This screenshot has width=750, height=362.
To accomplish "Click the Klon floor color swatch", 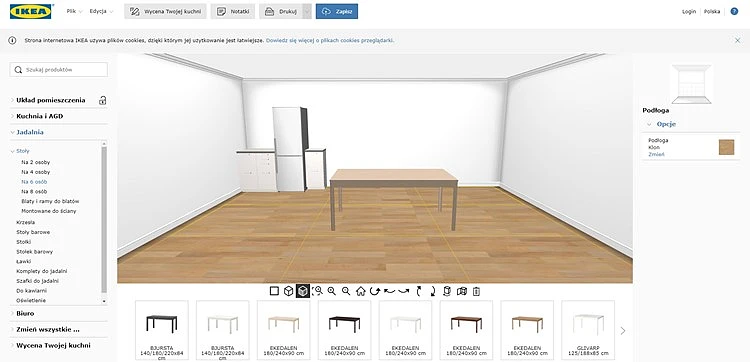I will coord(726,147).
